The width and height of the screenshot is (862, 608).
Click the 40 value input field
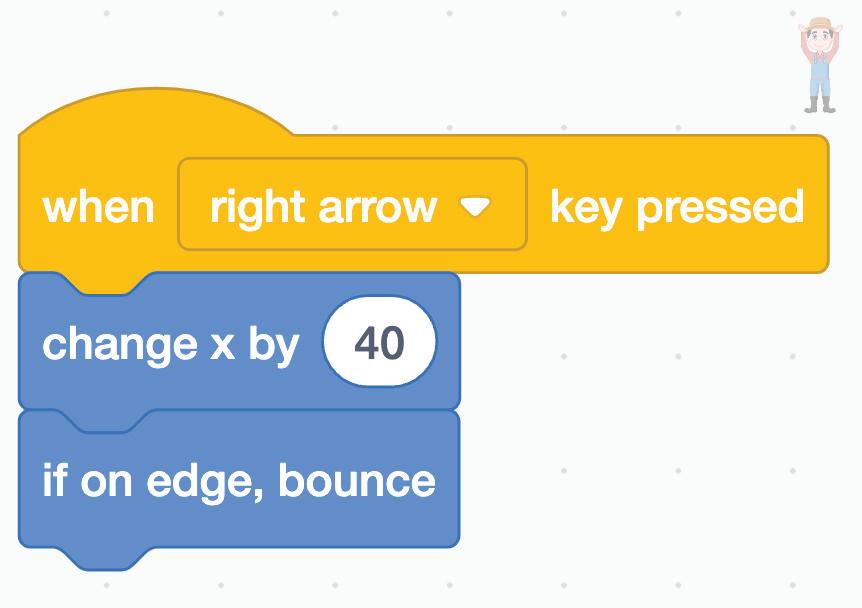(379, 344)
